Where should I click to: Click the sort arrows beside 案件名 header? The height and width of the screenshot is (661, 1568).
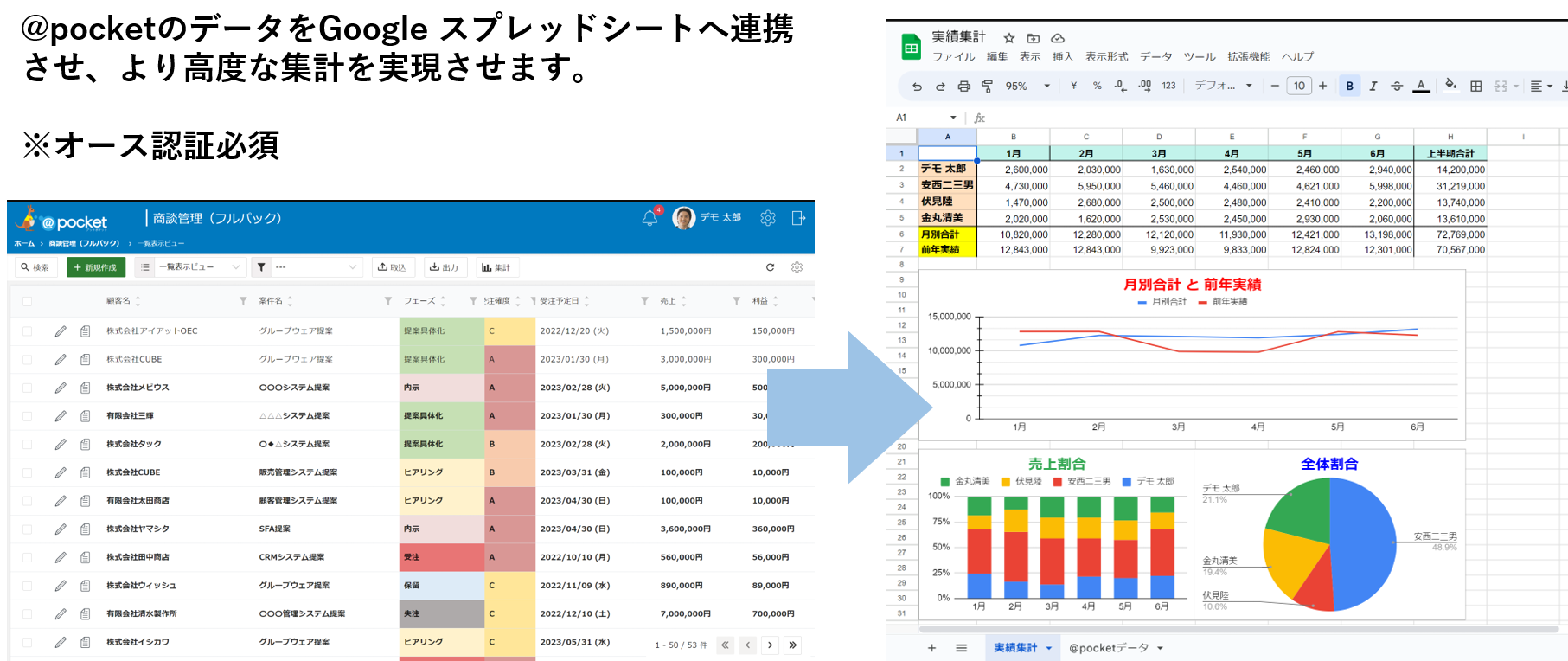coord(290,301)
